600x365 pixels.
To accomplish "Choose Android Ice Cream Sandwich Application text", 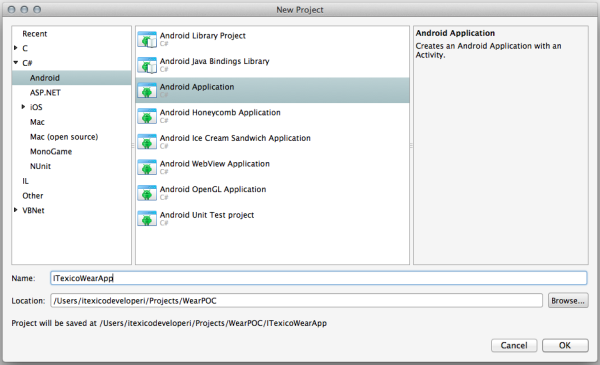I will point(235,138).
